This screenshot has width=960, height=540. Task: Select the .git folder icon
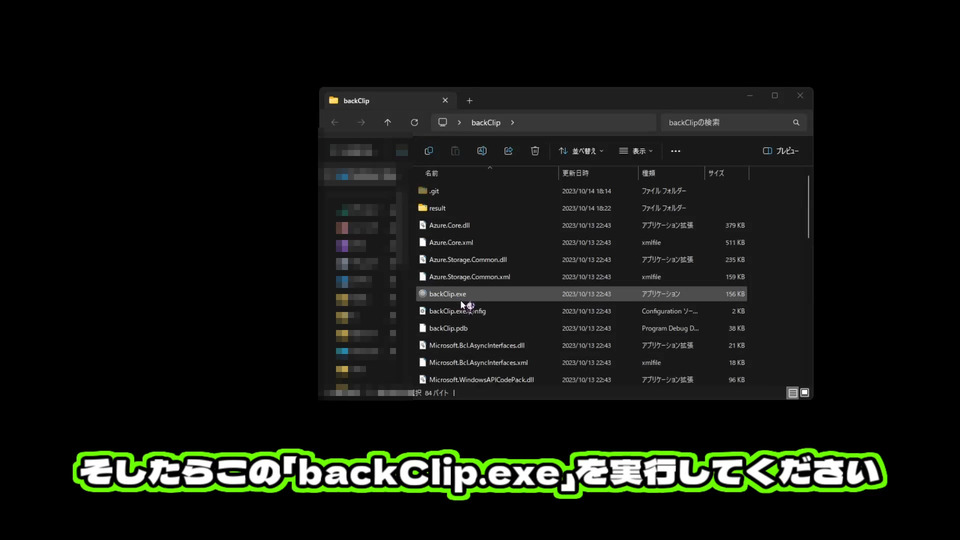[x=422, y=191]
